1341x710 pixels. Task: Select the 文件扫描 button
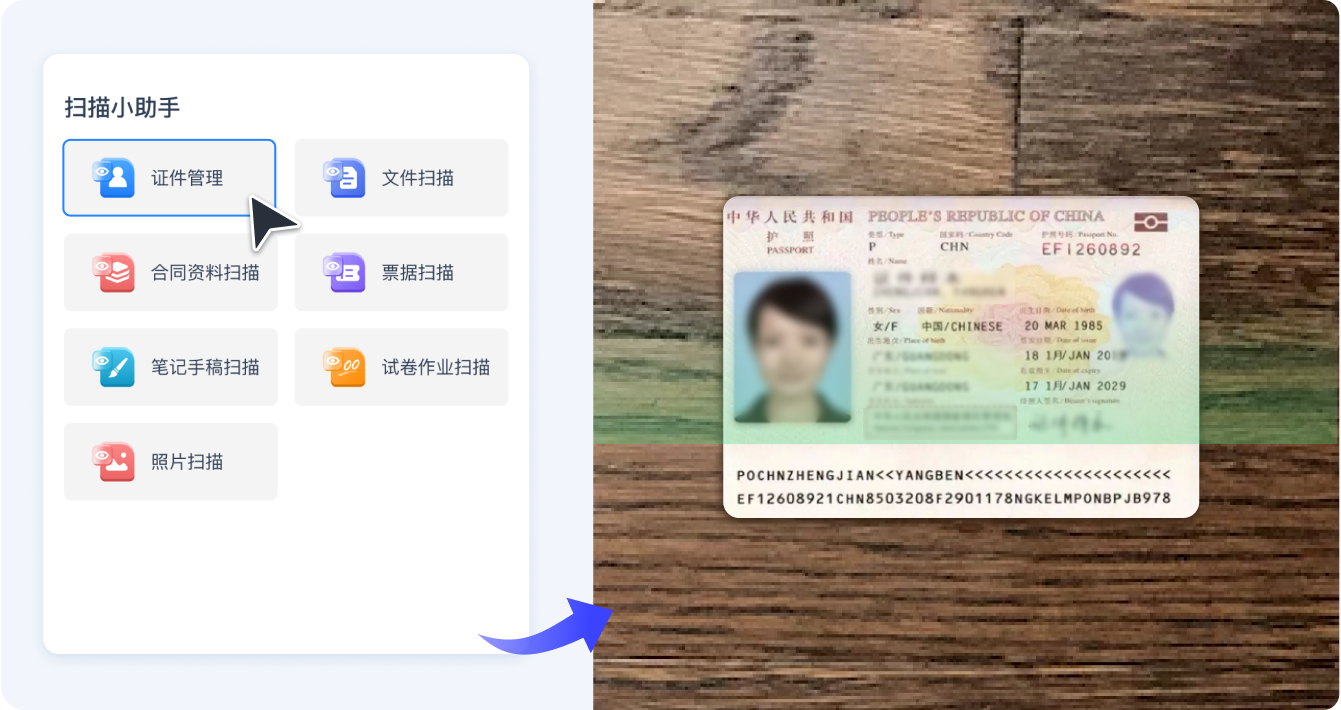coord(401,178)
